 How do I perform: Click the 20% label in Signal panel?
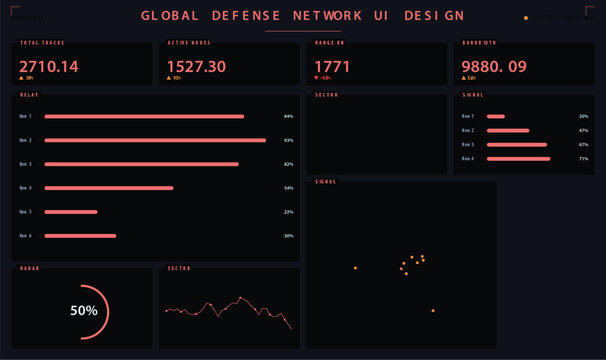tap(584, 116)
